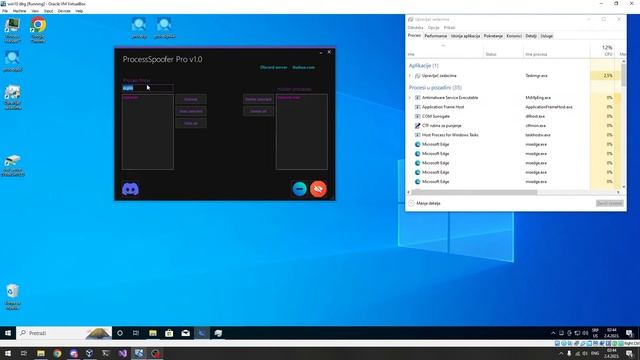Click inside the hidden processes list box
Screen dimensions: 640x360
point(301,132)
